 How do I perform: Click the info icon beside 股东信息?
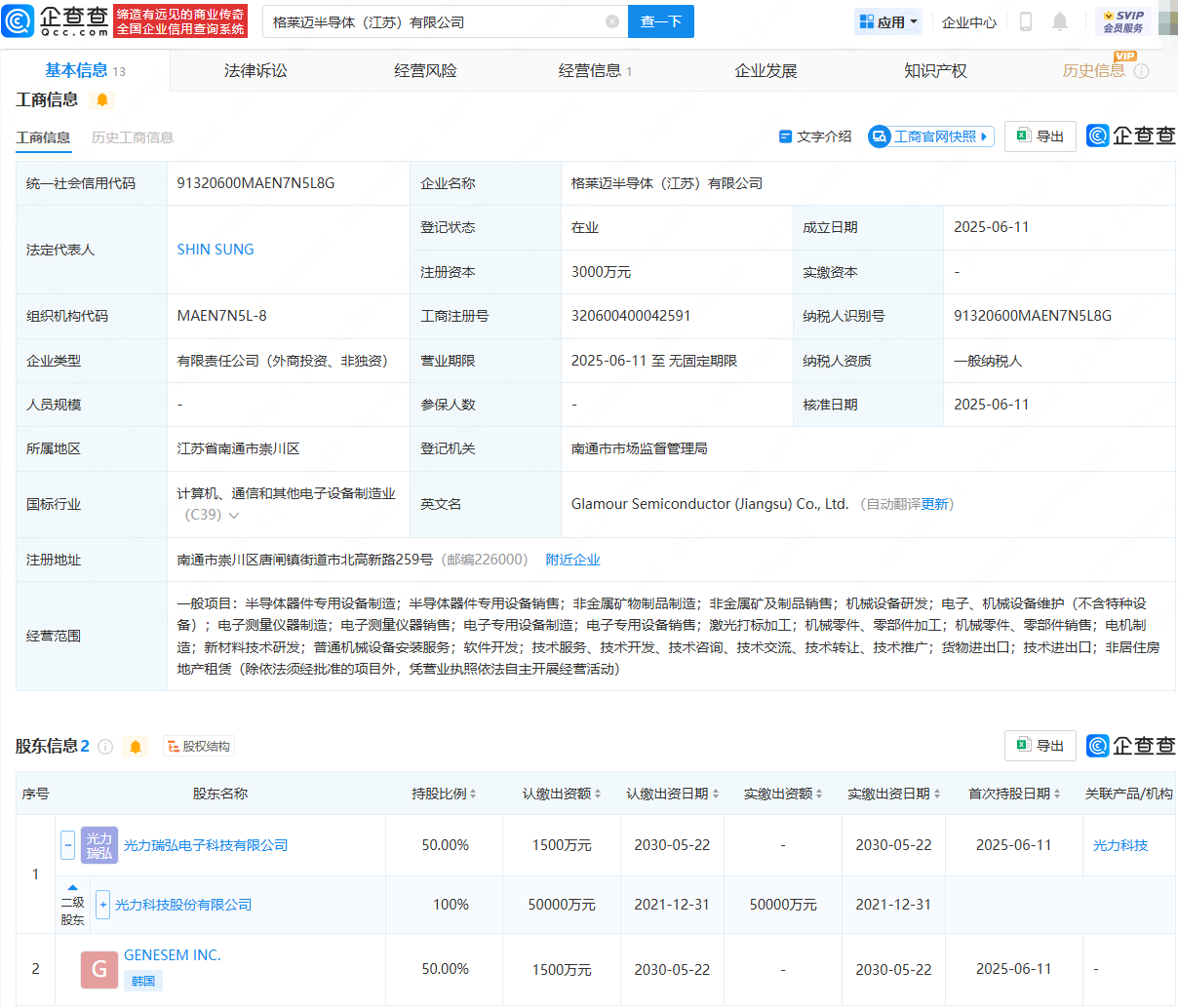pyautogui.click(x=105, y=747)
